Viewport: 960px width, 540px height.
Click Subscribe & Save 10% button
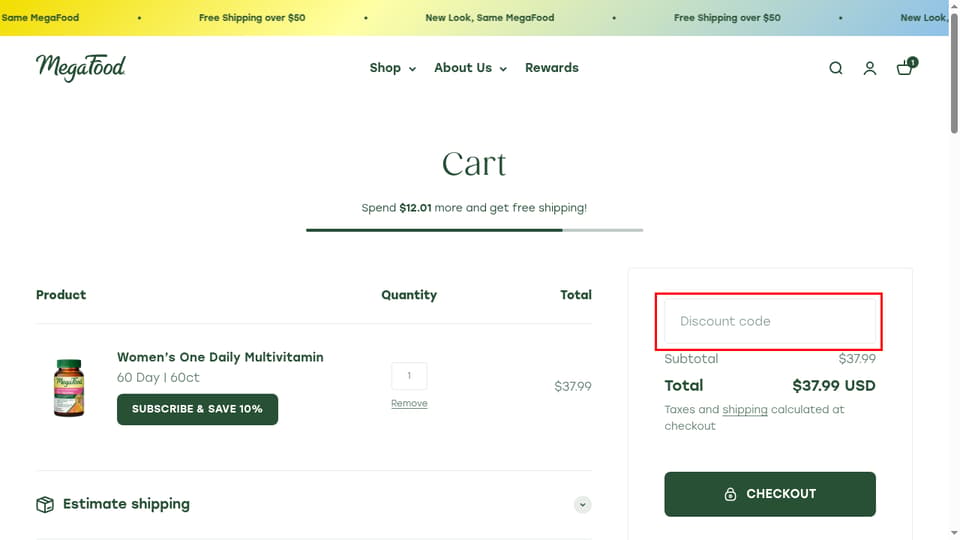coord(197,409)
